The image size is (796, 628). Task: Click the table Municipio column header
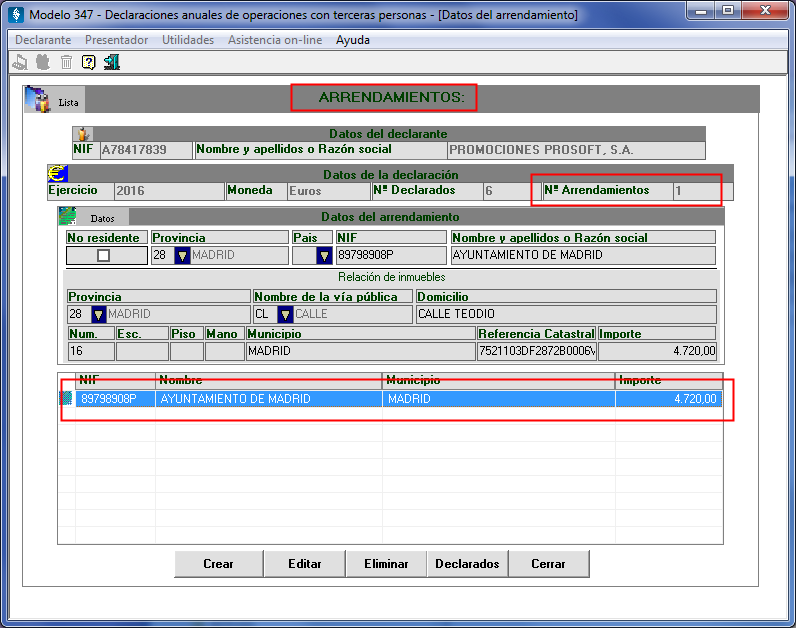[x=499, y=381]
